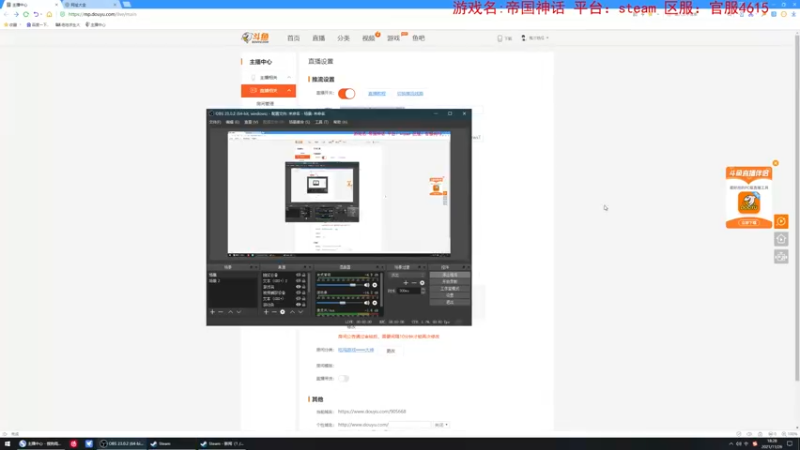800x450 pixels.
Task: Toggle lock for 文本 (GDI+) 2 source
Action: pos(304,281)
